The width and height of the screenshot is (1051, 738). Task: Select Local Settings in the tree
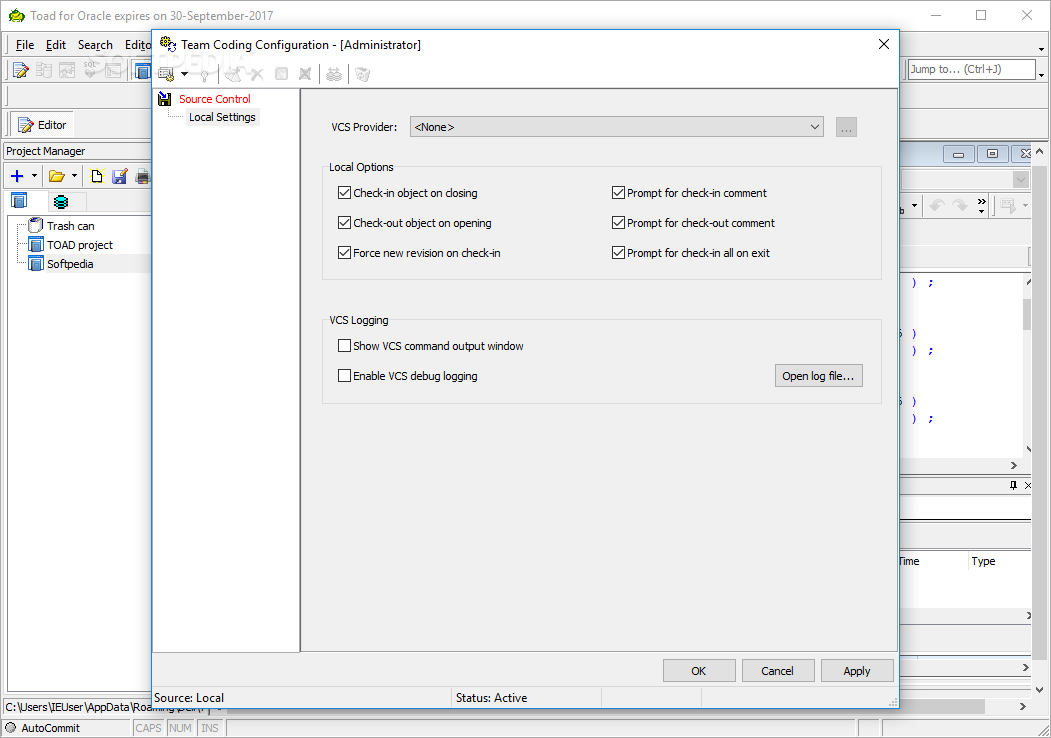click(222, 117)
